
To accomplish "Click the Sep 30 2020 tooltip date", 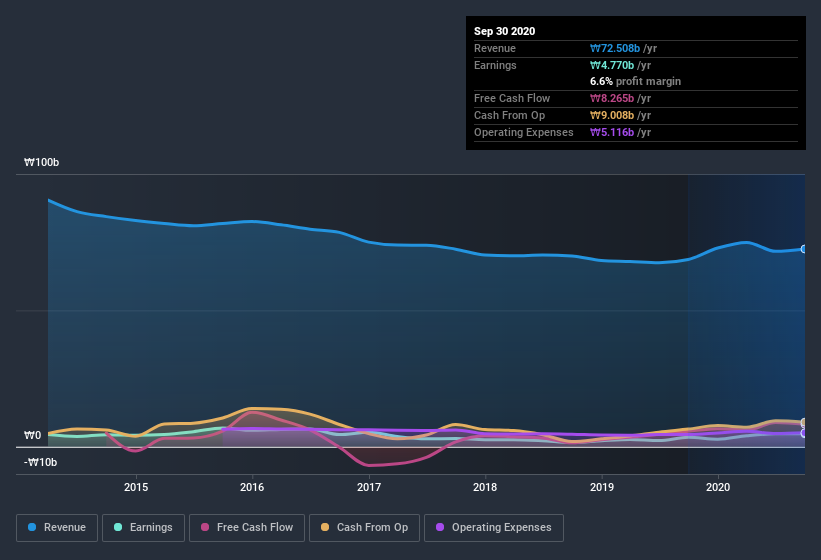I will click(504, 31).
